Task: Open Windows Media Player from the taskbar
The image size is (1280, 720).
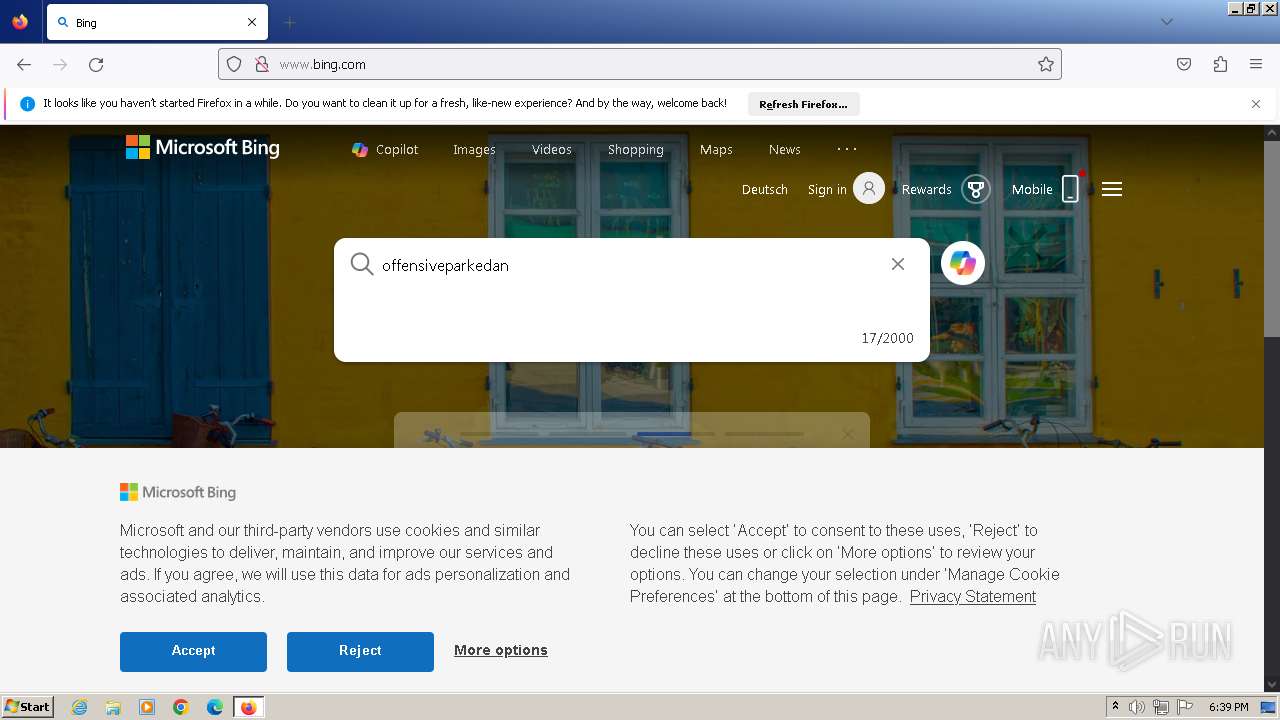Action: [x=147, y=707]
